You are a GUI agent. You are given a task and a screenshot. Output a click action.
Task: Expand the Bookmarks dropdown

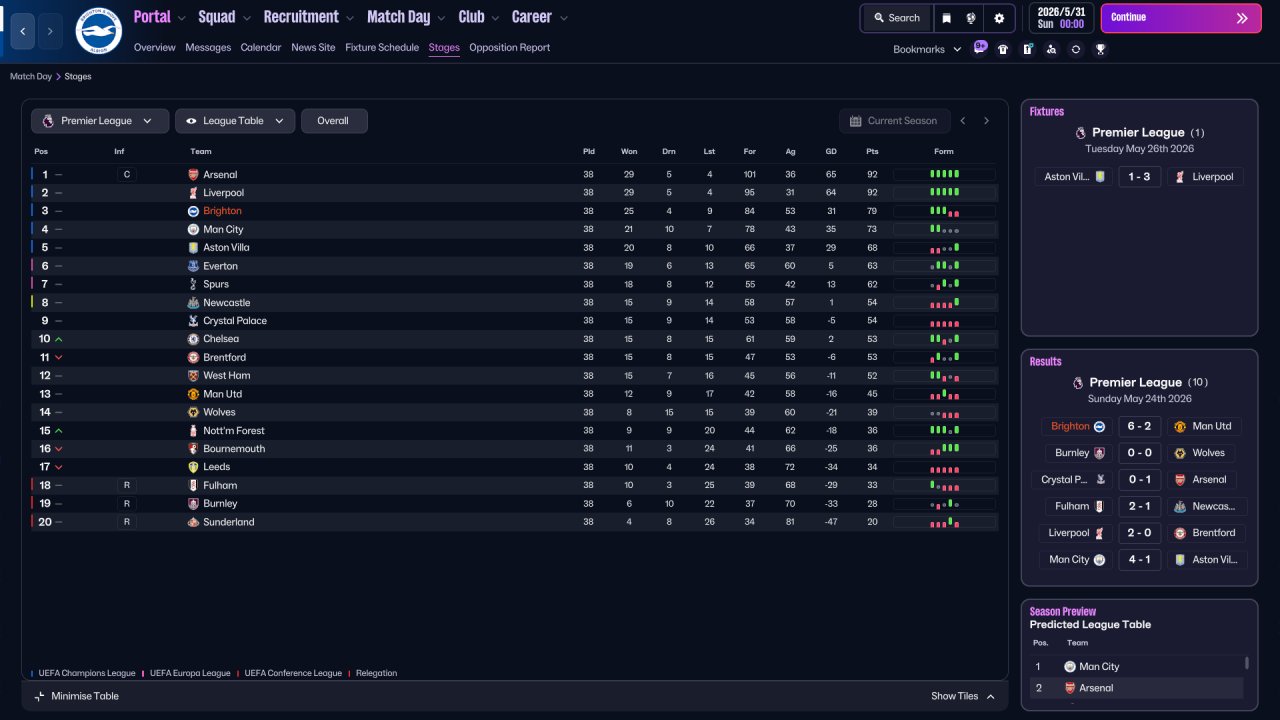click(x=927, y=49)
